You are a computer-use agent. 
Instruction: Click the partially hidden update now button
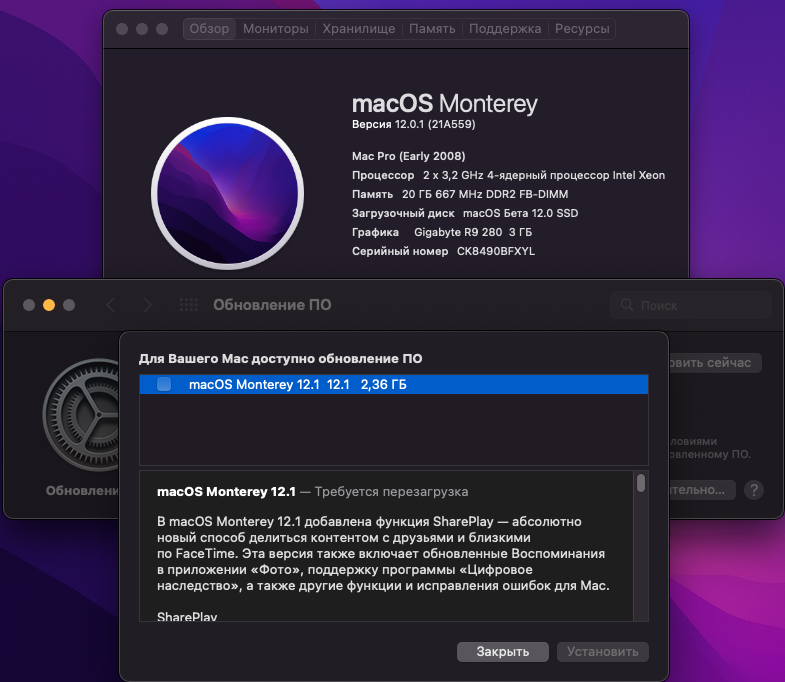715,363
